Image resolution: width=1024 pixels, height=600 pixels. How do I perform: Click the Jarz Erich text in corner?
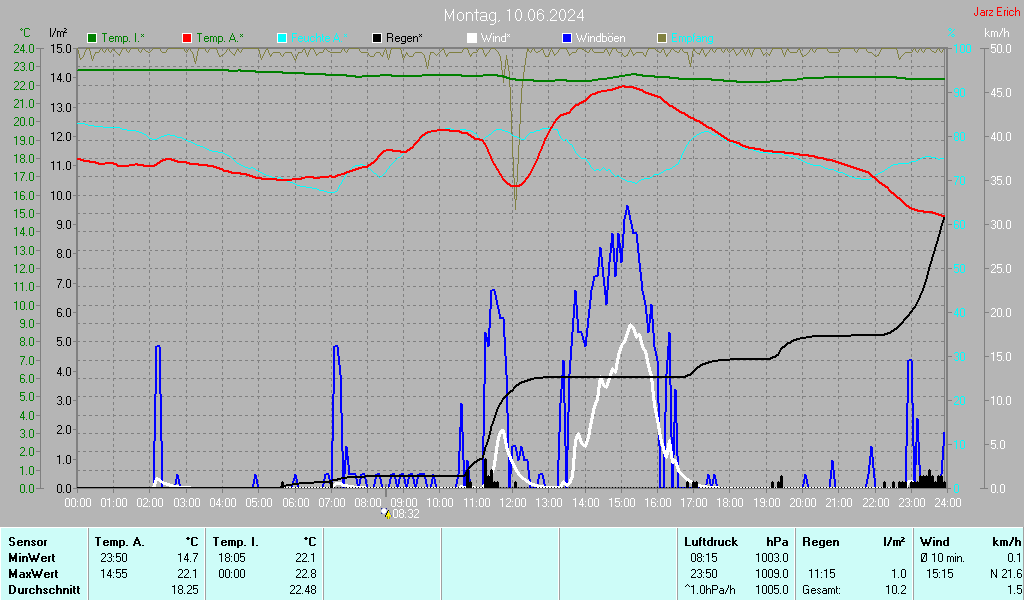(996, 12)
